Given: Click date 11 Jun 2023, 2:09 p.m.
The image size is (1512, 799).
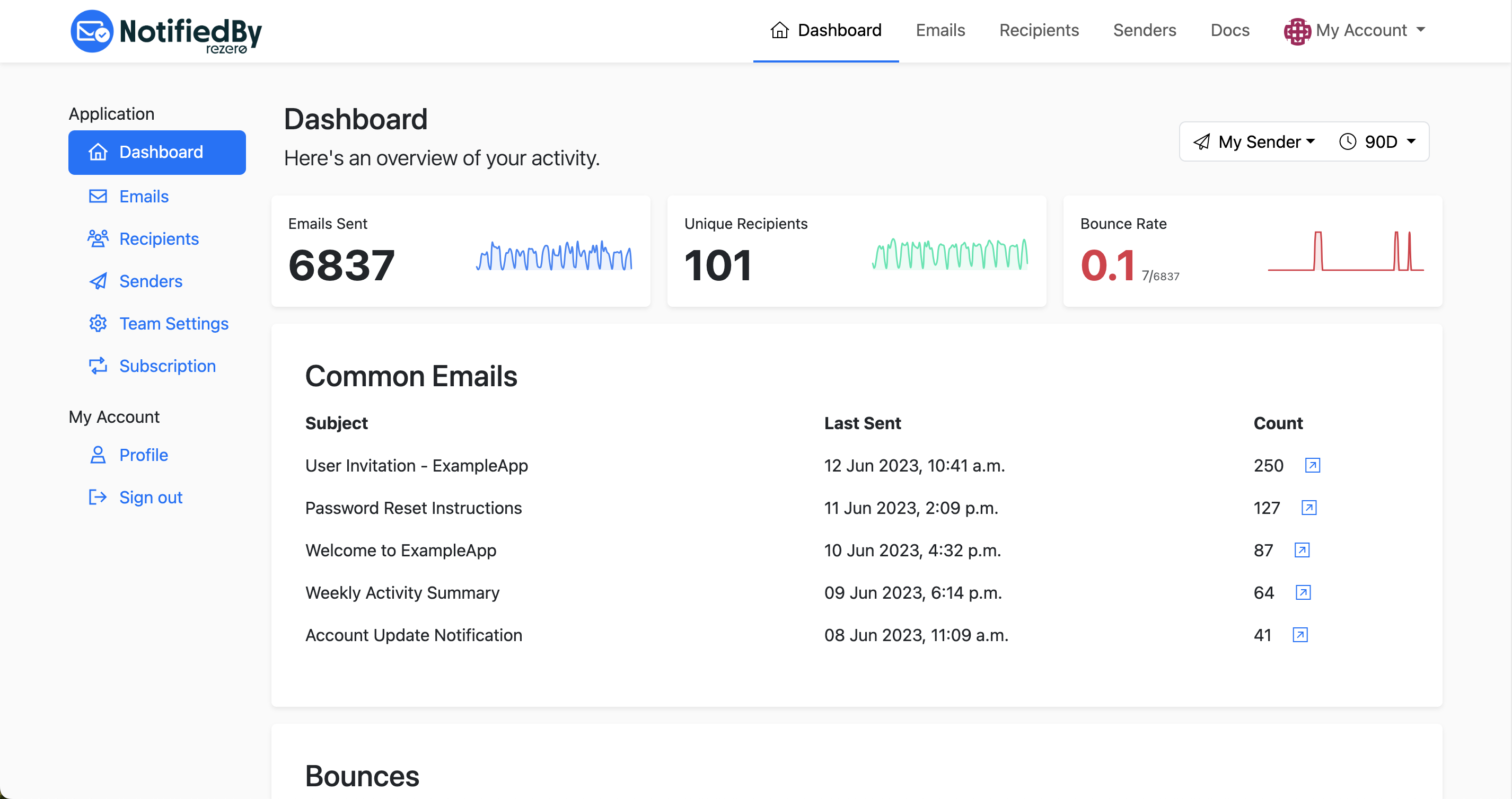Looking at the screenshot, I should pyautogui.click(x=911, y=508).
